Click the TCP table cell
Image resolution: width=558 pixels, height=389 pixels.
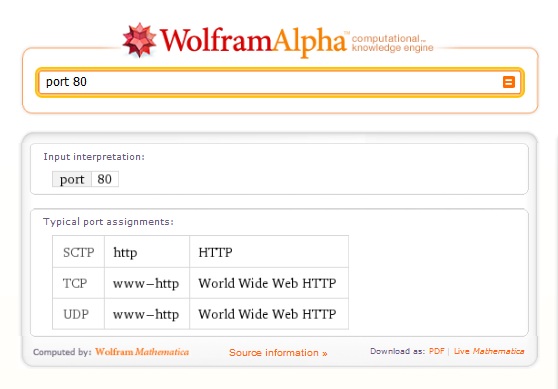click(79, 283)
